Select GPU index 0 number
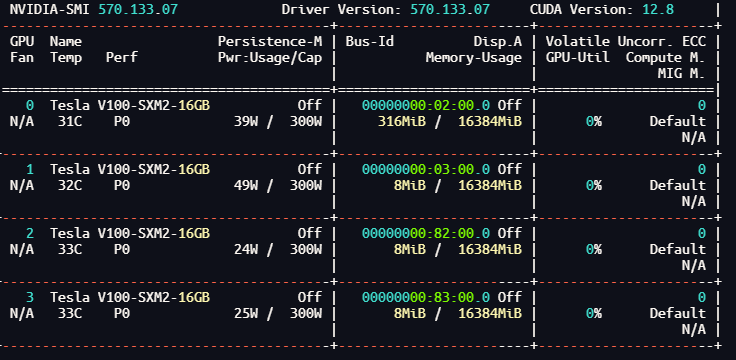 [30, 105]
